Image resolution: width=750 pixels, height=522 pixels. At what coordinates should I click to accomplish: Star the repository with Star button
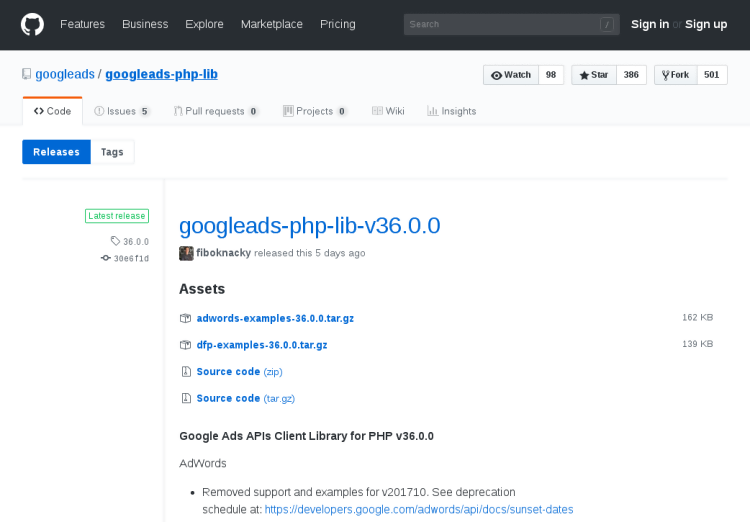[x=594, y=75]
